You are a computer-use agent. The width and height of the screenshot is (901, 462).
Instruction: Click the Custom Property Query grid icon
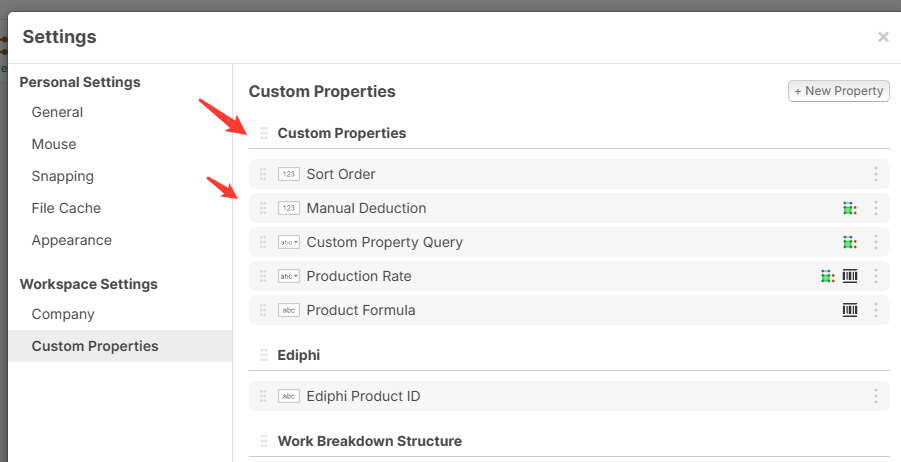click(x=849, y=242)
